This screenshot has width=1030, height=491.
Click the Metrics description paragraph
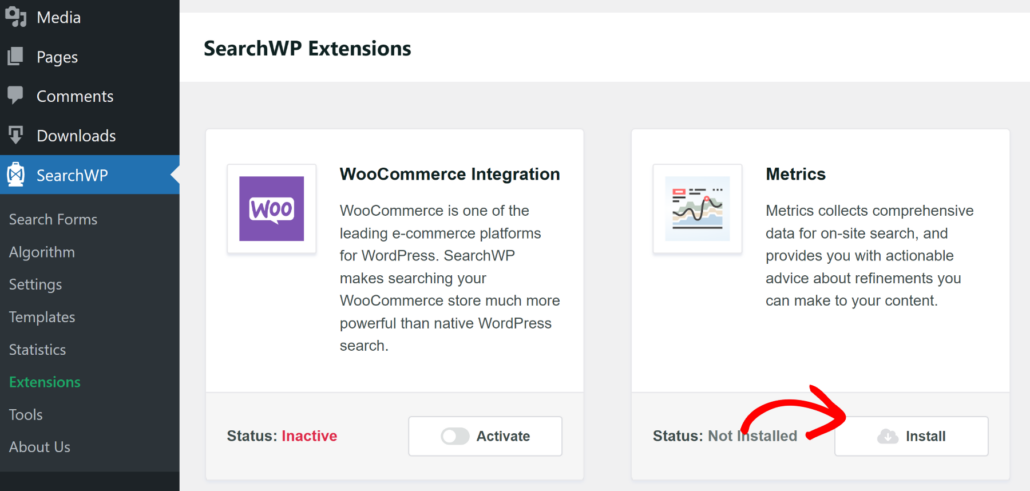870,256
